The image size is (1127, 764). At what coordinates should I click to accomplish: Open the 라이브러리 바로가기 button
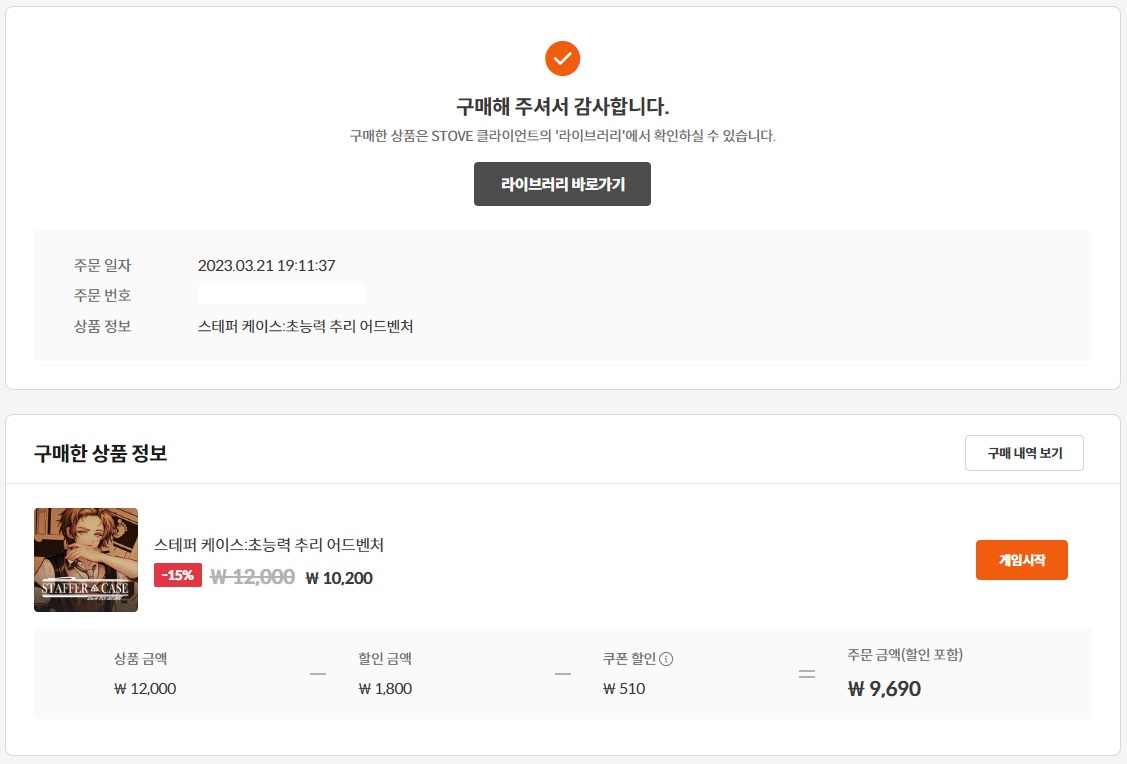click(562, 184)
